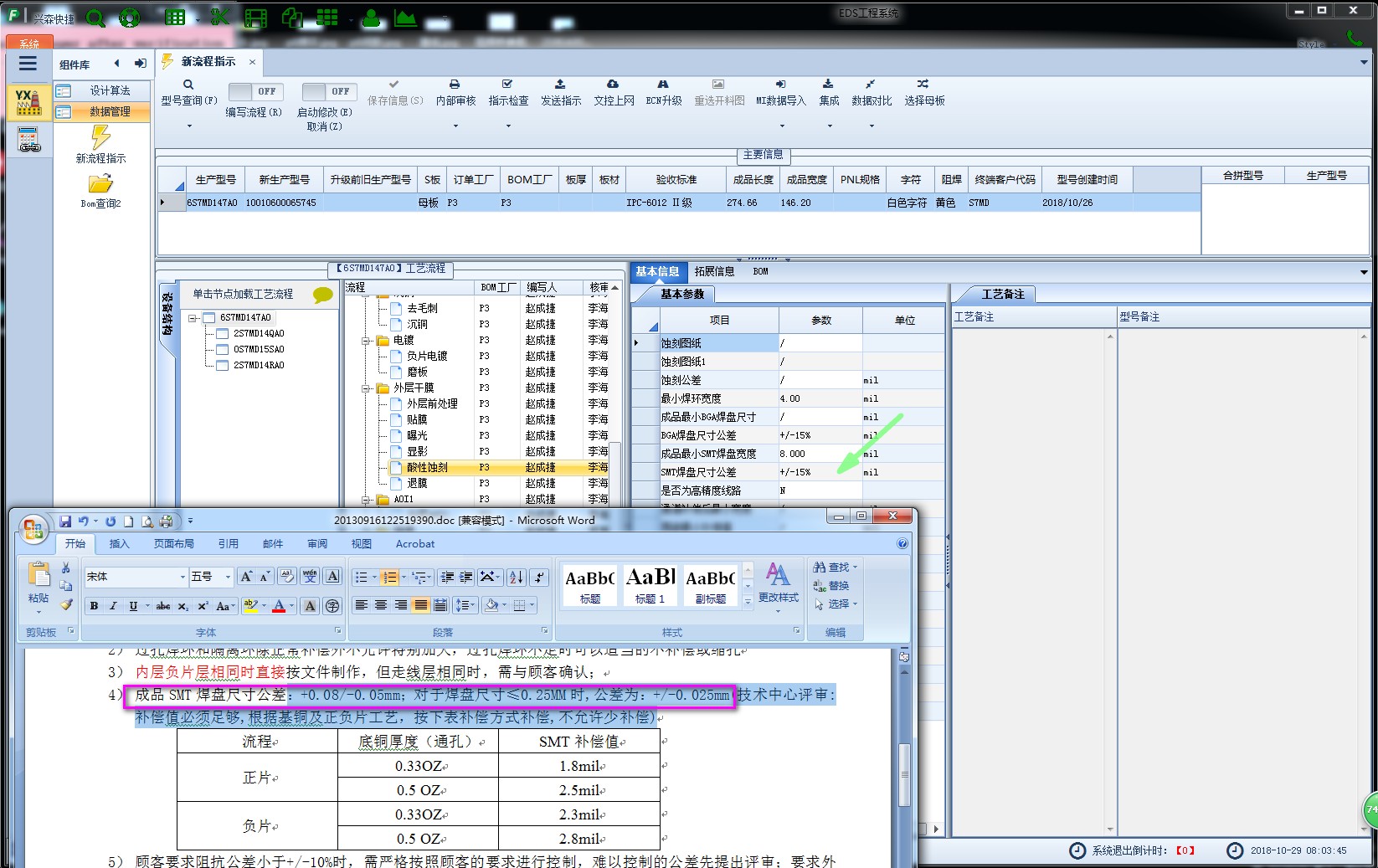This screenshot has height=868, width=1378.
Task: Click the 文控上网 cloud toolbar button
Action: [x=614, y=92]
